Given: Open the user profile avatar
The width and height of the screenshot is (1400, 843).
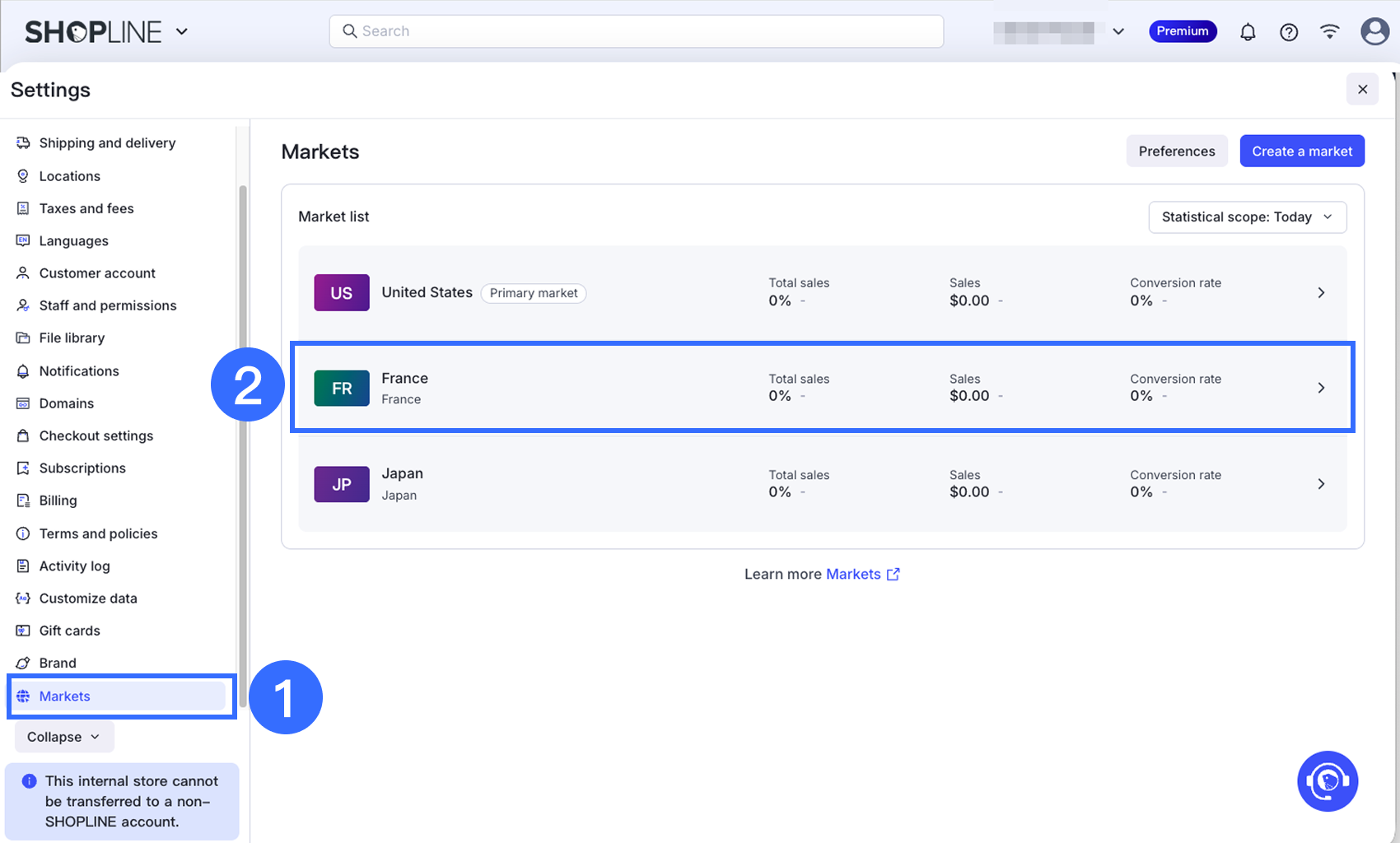Looking at the screenshot, I should 1374,31.
